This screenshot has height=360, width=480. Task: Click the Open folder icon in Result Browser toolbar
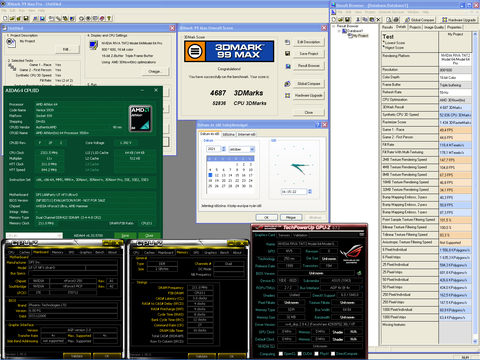pyautogui.click(x=341, y=20)
